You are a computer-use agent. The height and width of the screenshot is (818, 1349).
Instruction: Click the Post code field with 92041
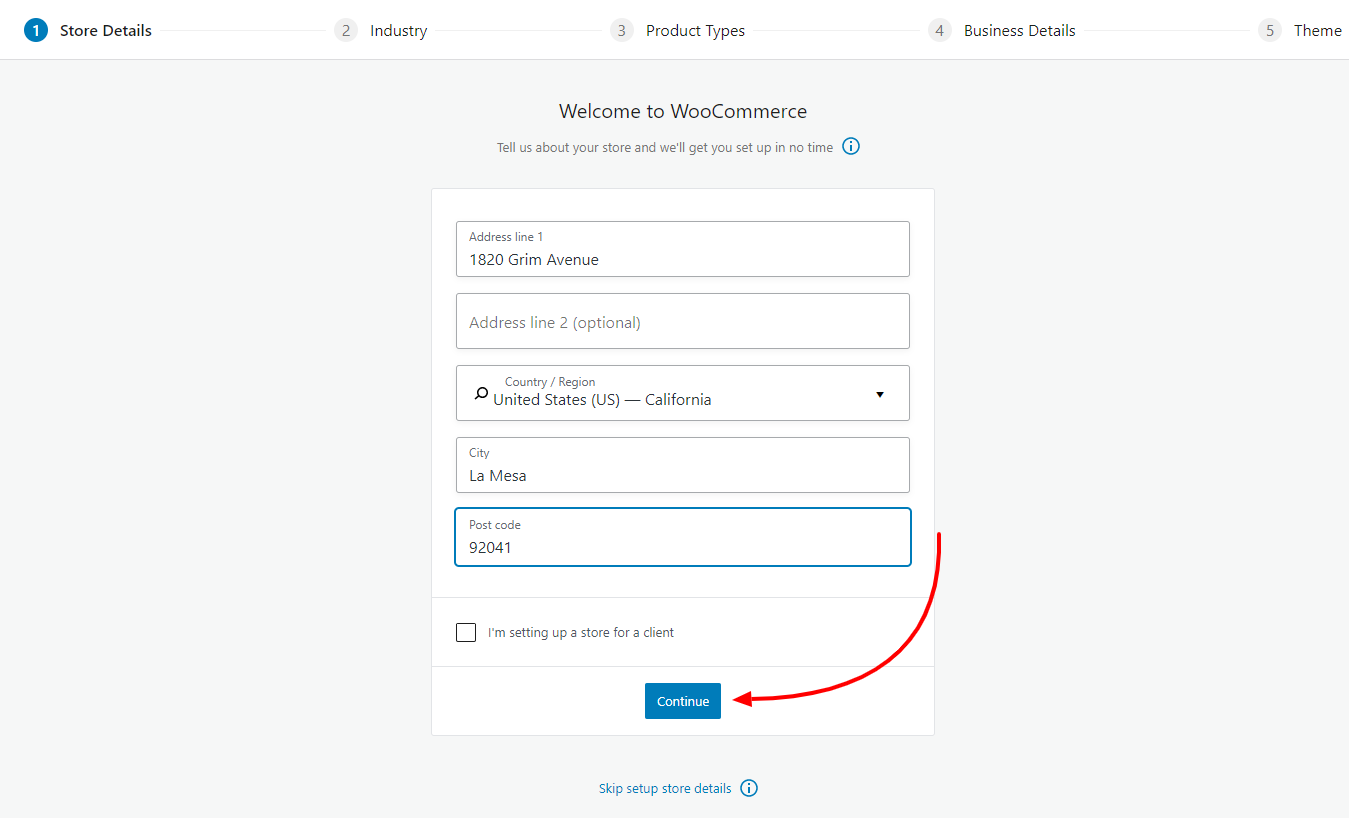pos(683,537)
